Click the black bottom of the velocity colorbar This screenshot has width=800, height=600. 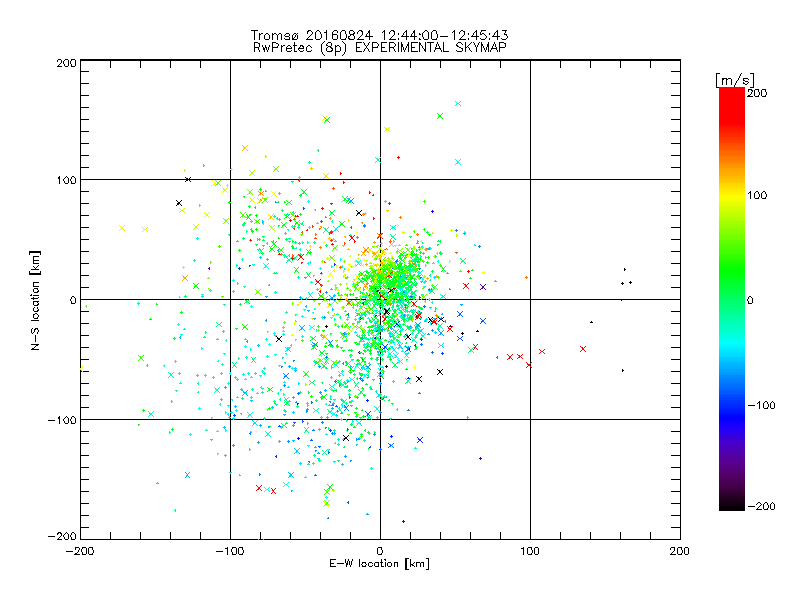coord(732,503)
